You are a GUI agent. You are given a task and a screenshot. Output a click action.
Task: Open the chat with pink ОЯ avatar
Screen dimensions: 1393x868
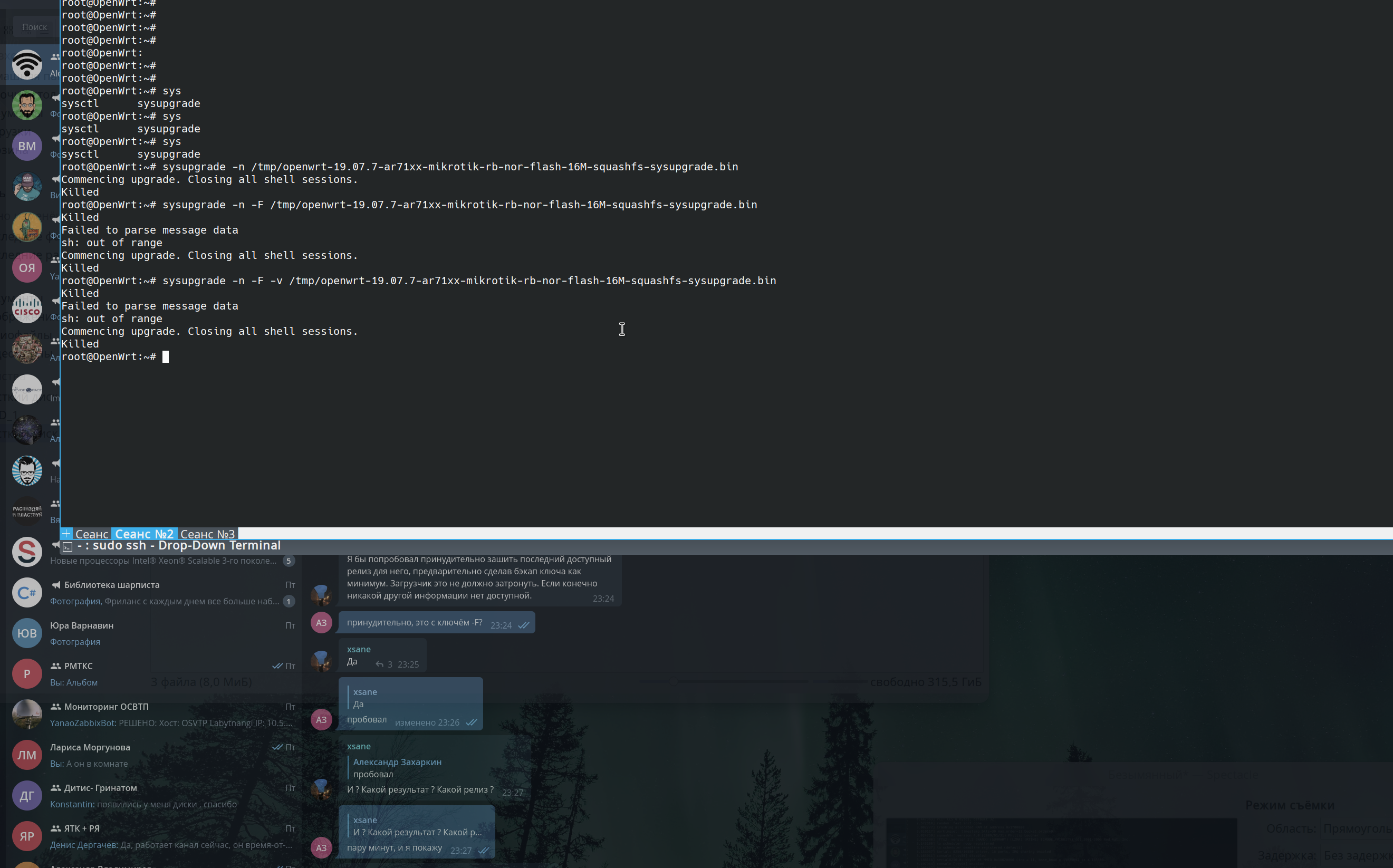[27, 267]
